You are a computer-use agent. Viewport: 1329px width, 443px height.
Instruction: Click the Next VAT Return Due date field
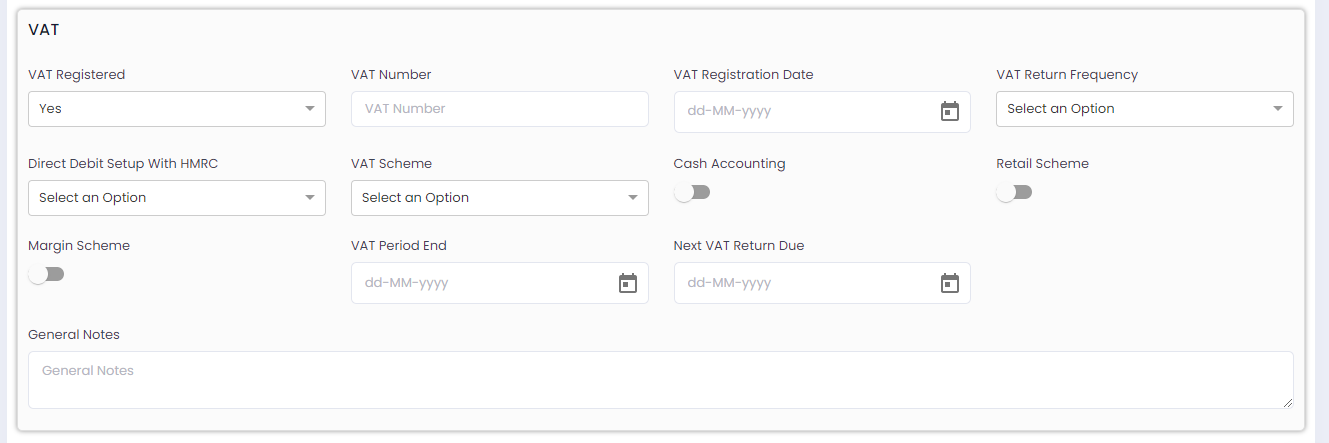pos(822,283)
